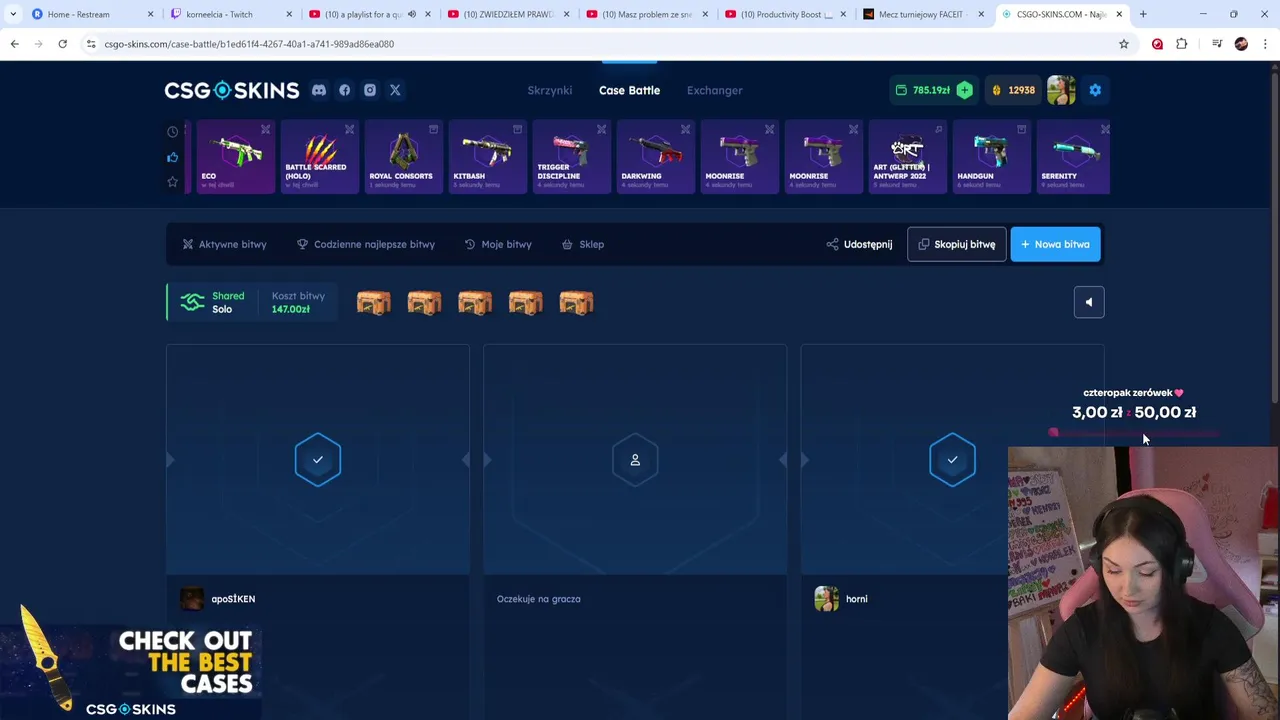The height and width of the screenshot is (720, 1280).
Task: Click the Shared Solo mode badge
Action: pos(212,302)
